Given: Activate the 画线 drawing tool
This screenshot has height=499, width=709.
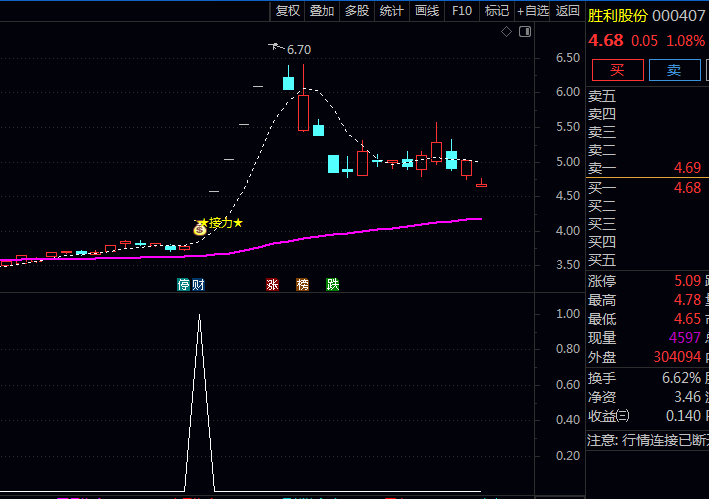Looking at the screenshot, I should [x=427, y=11].
